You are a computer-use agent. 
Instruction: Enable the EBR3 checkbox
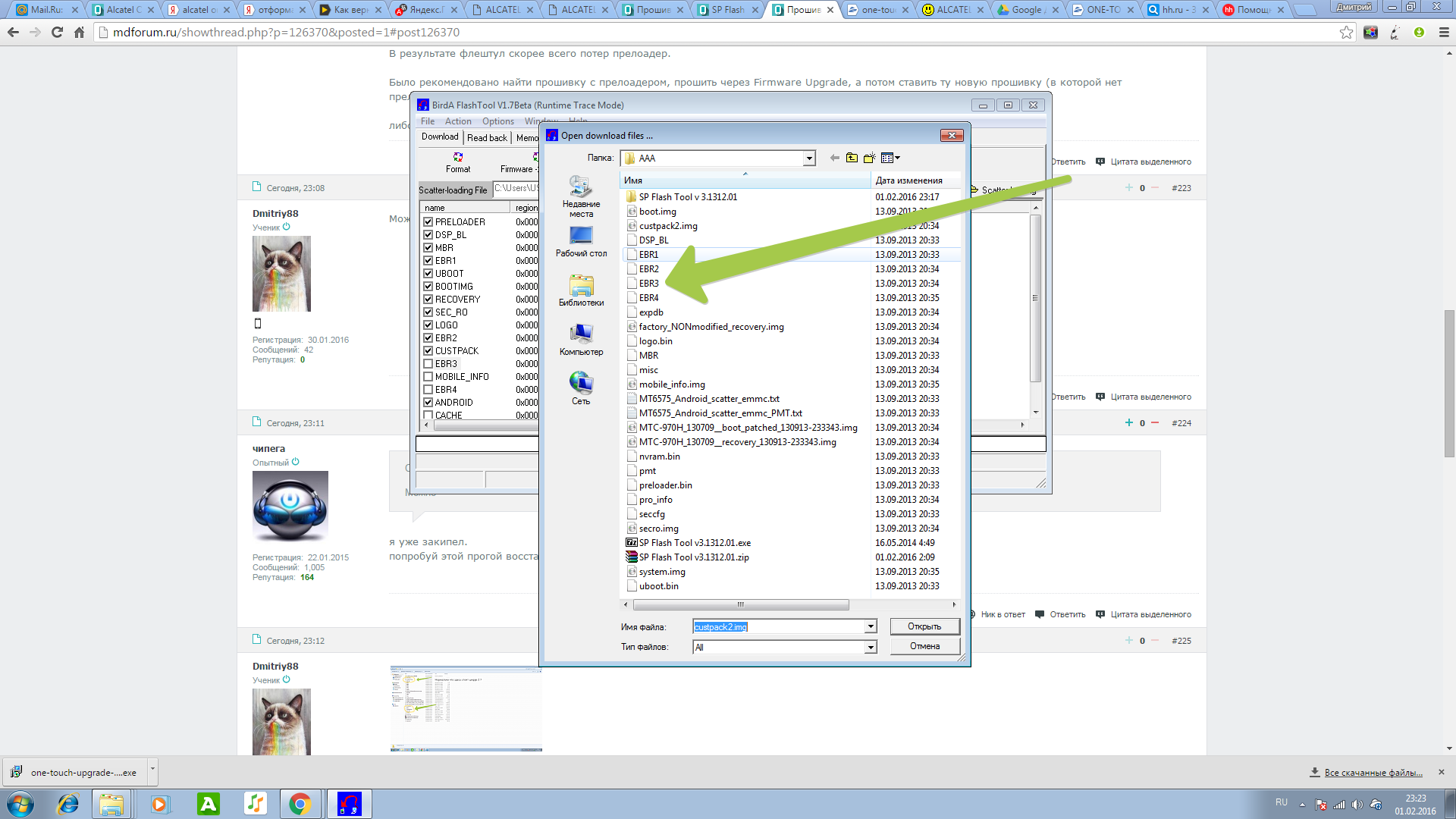[x=428, y=364]
